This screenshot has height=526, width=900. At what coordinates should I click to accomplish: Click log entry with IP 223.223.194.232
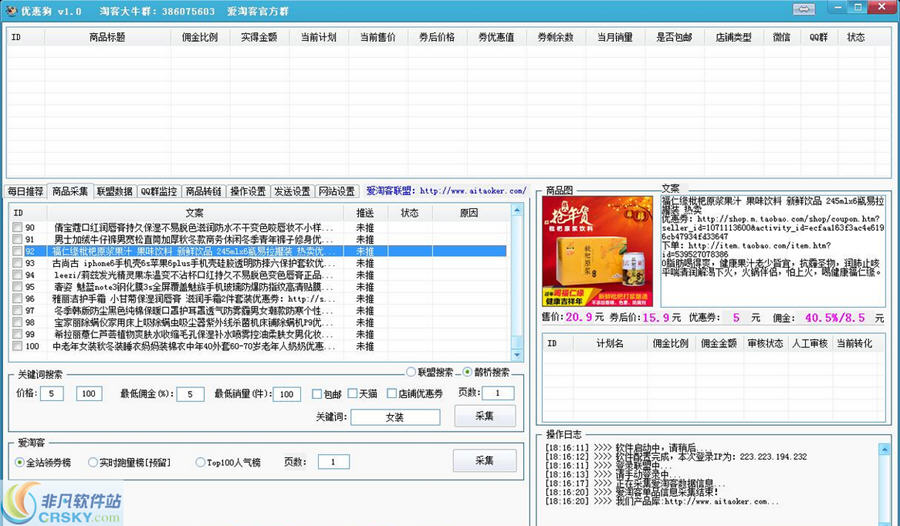point(676,457)
